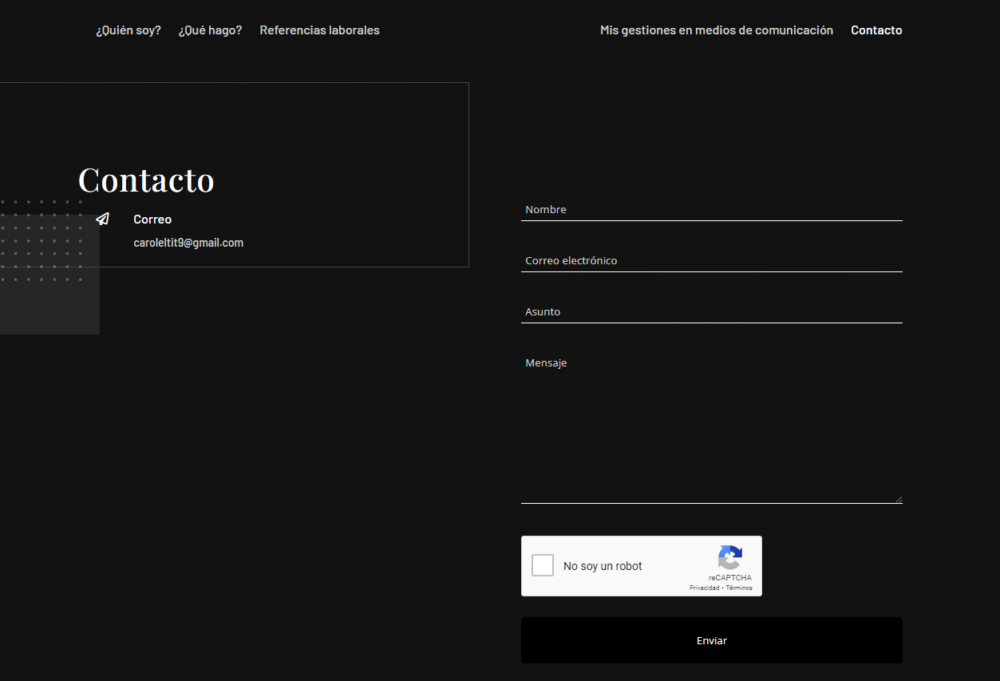Click the reCAPTCHA logo icon
This screenshot has height=681, width=1000.
tap(730, 558)
